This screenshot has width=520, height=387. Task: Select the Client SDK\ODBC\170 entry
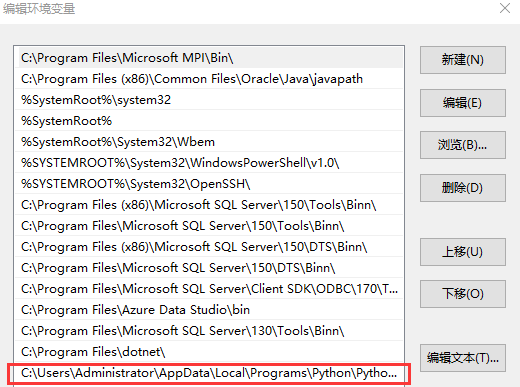pyautogui.click(x=209, y=289)
